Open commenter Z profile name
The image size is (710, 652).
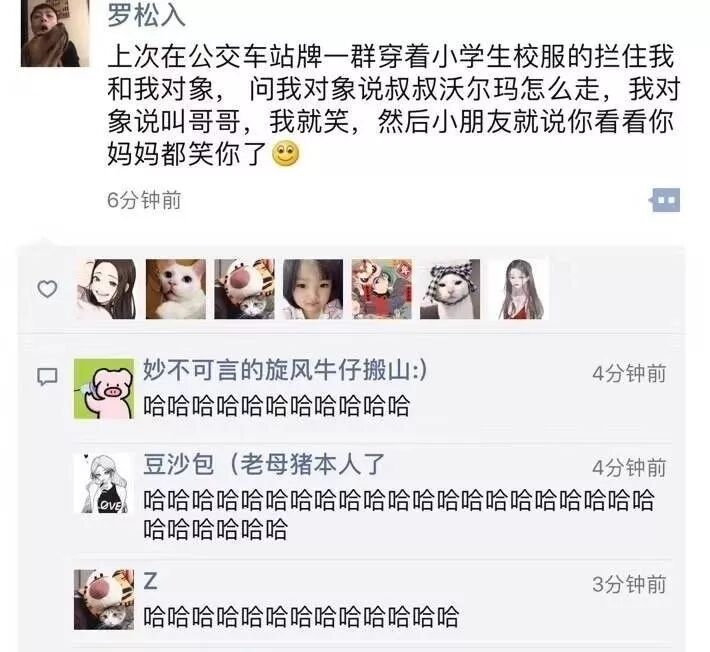pos(150,581)
